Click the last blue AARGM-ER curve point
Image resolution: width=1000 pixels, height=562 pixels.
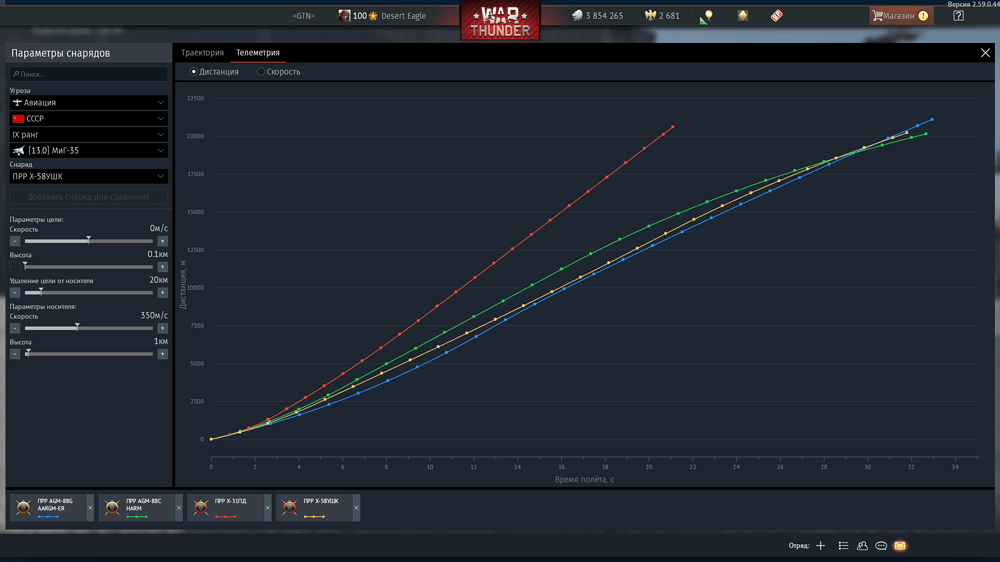(932, 119)
